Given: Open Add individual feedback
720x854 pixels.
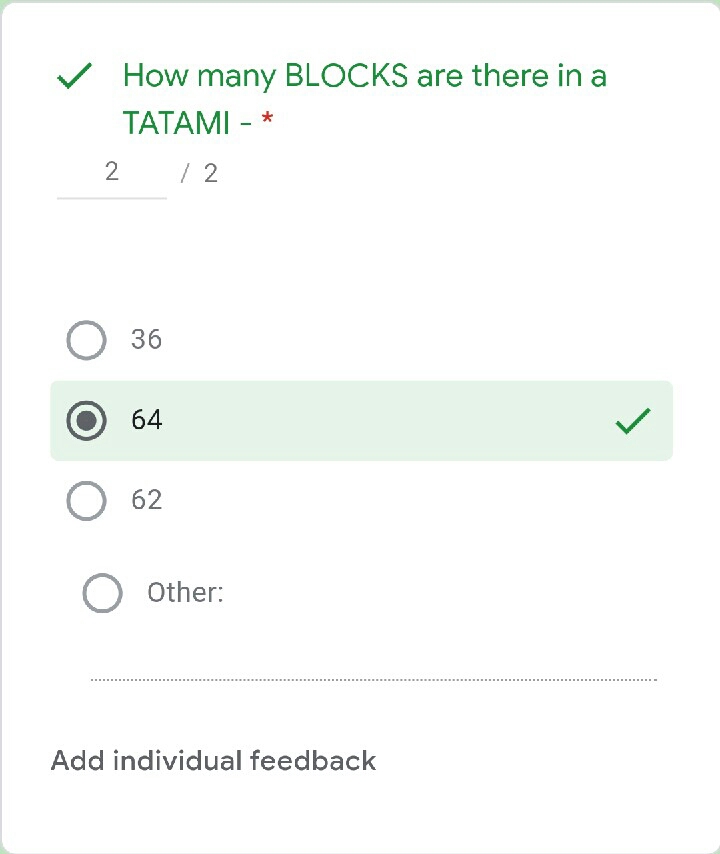Looking at the screenshot, I should [213, 761].
